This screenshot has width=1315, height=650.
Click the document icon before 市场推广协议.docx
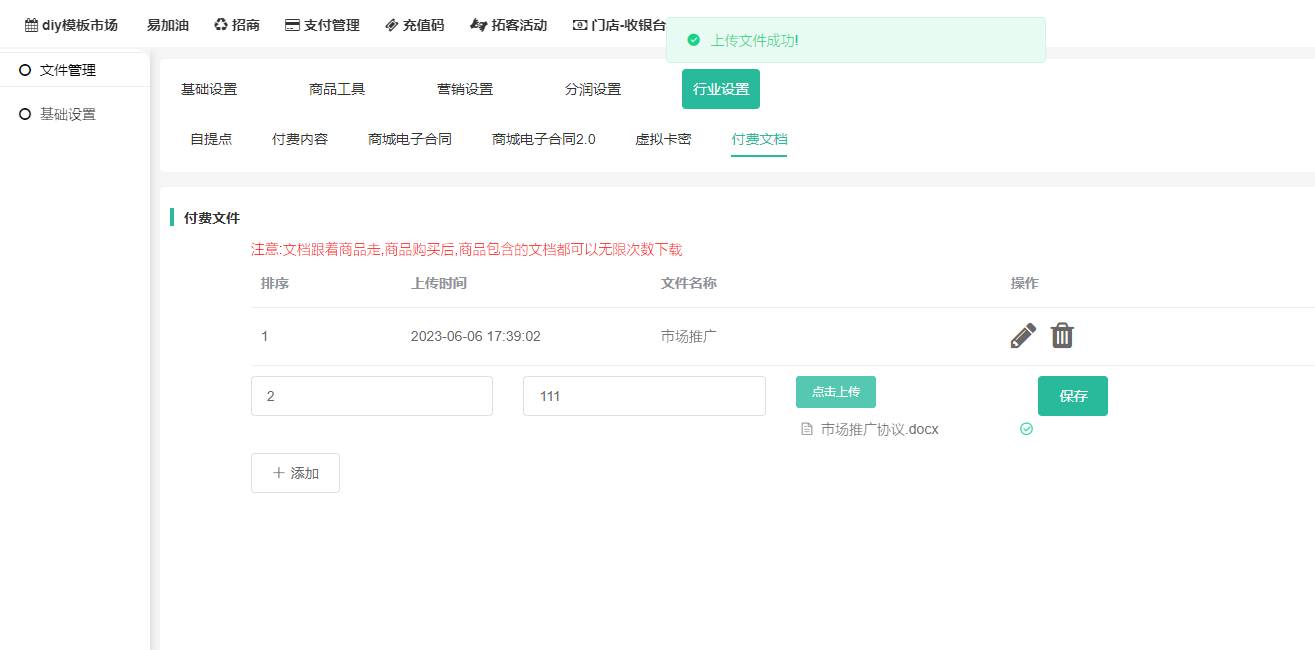coord(807,430)
